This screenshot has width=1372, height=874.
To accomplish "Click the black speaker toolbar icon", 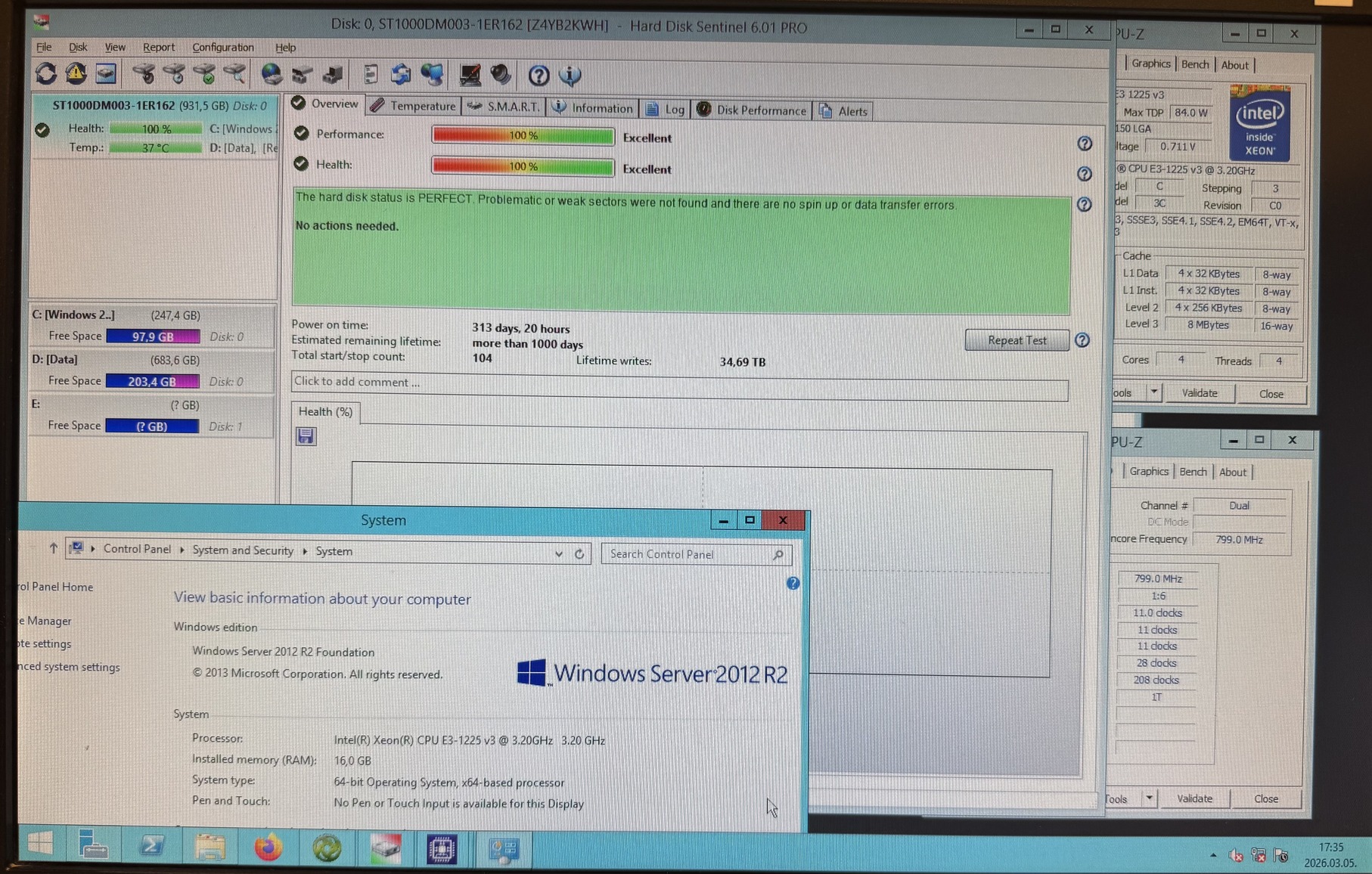I will point(501,75).
